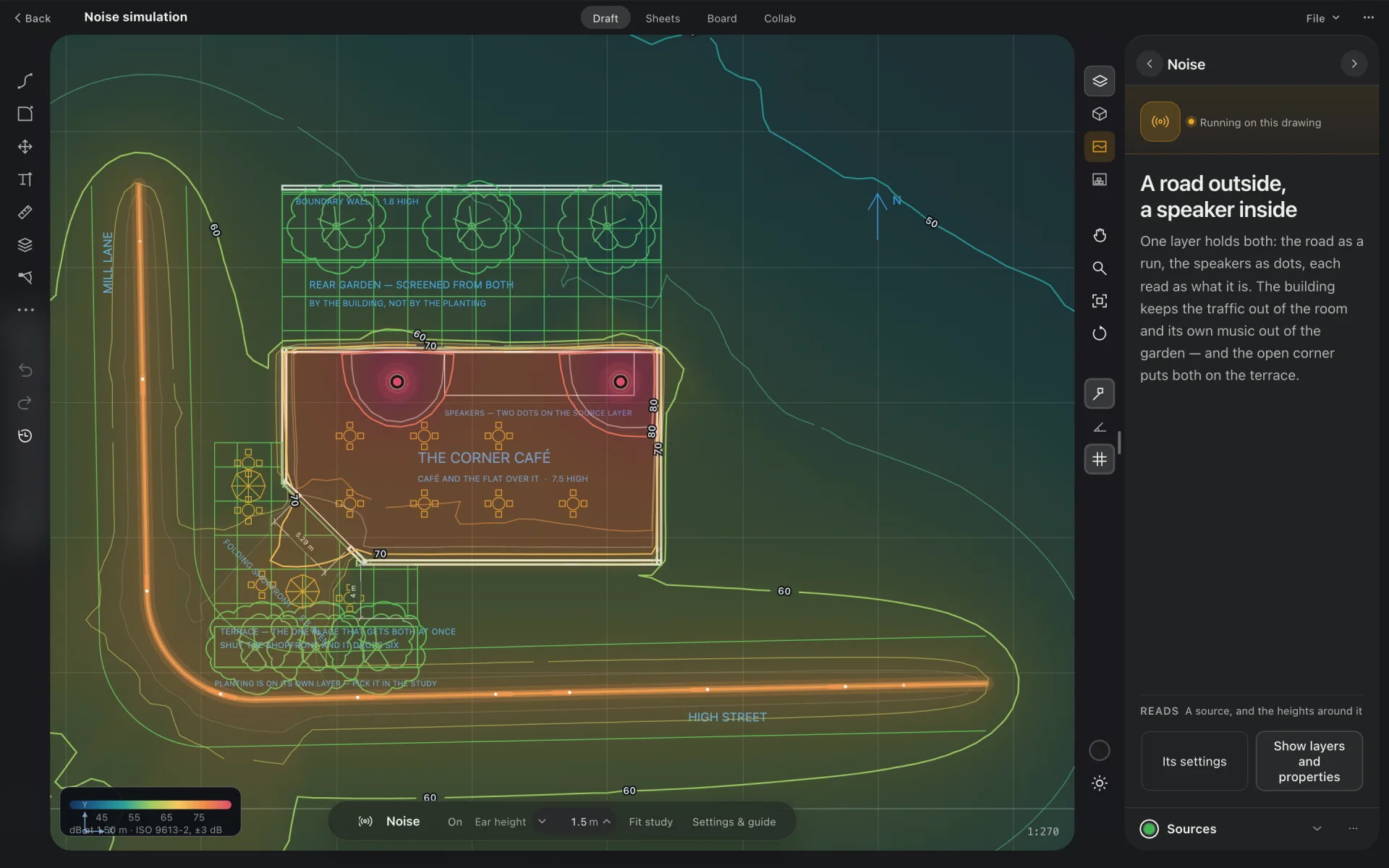Open the zoom magnifier tool
Viewport: 1389px width, 868px height.
[x=1100, y=268]
